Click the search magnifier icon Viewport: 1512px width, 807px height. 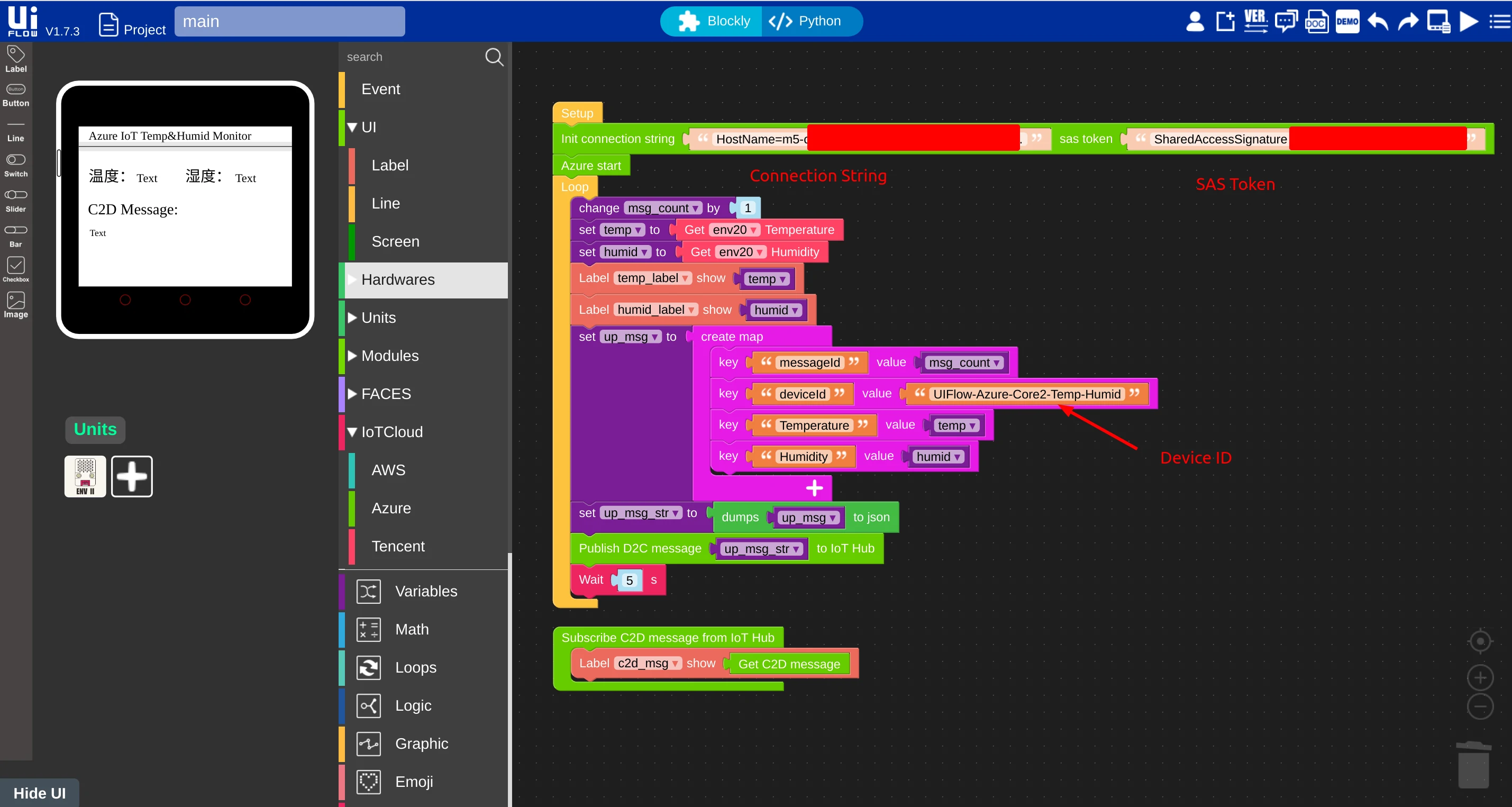[x=494, y=57]
